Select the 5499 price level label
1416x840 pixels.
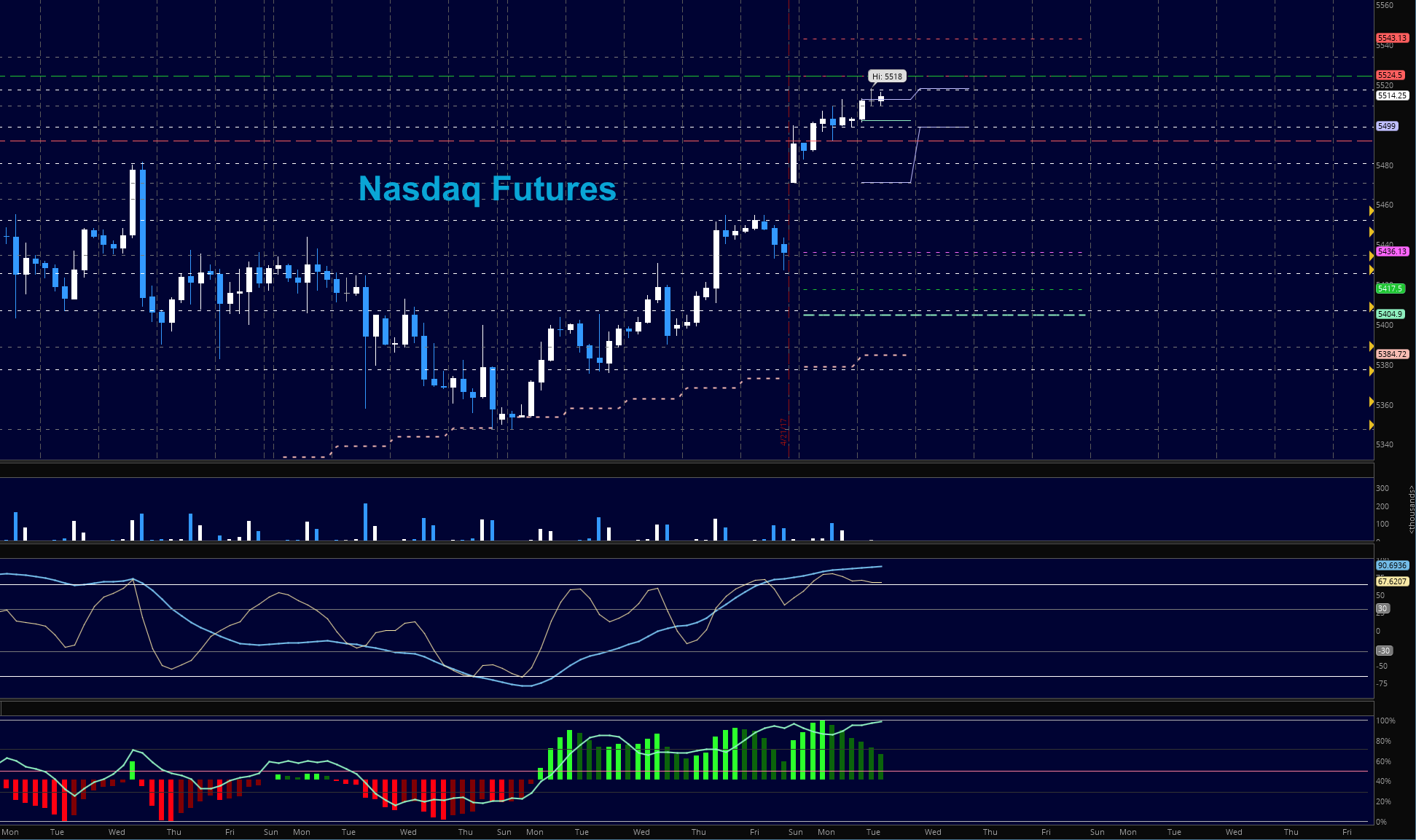[x=1386, y=126]
